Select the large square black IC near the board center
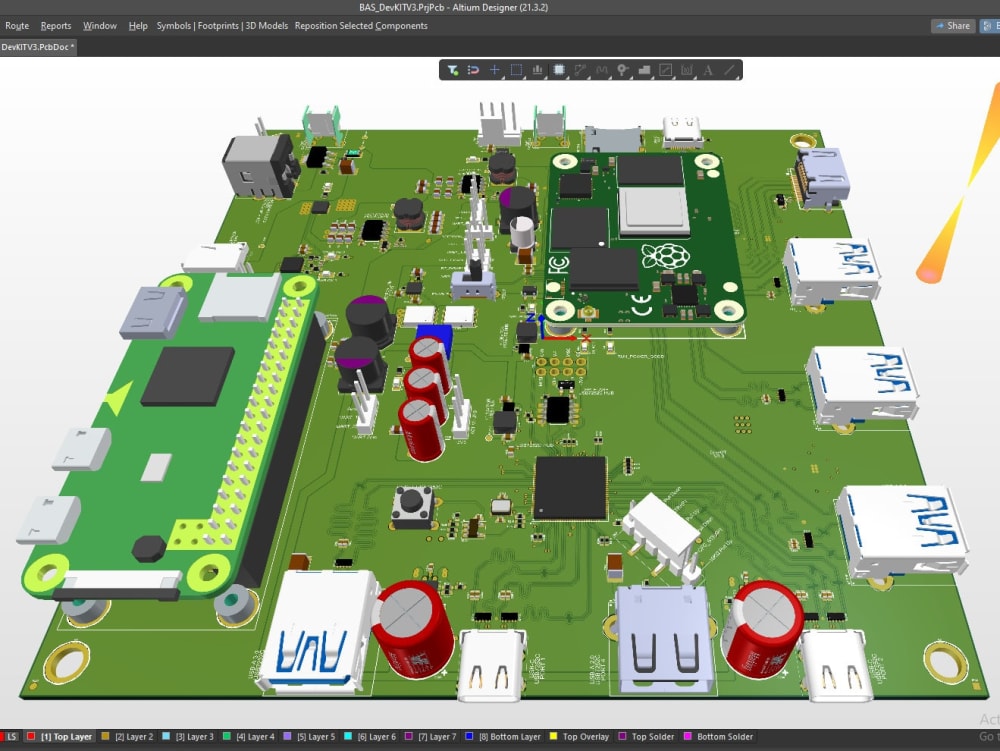 [x=570, y=488]
